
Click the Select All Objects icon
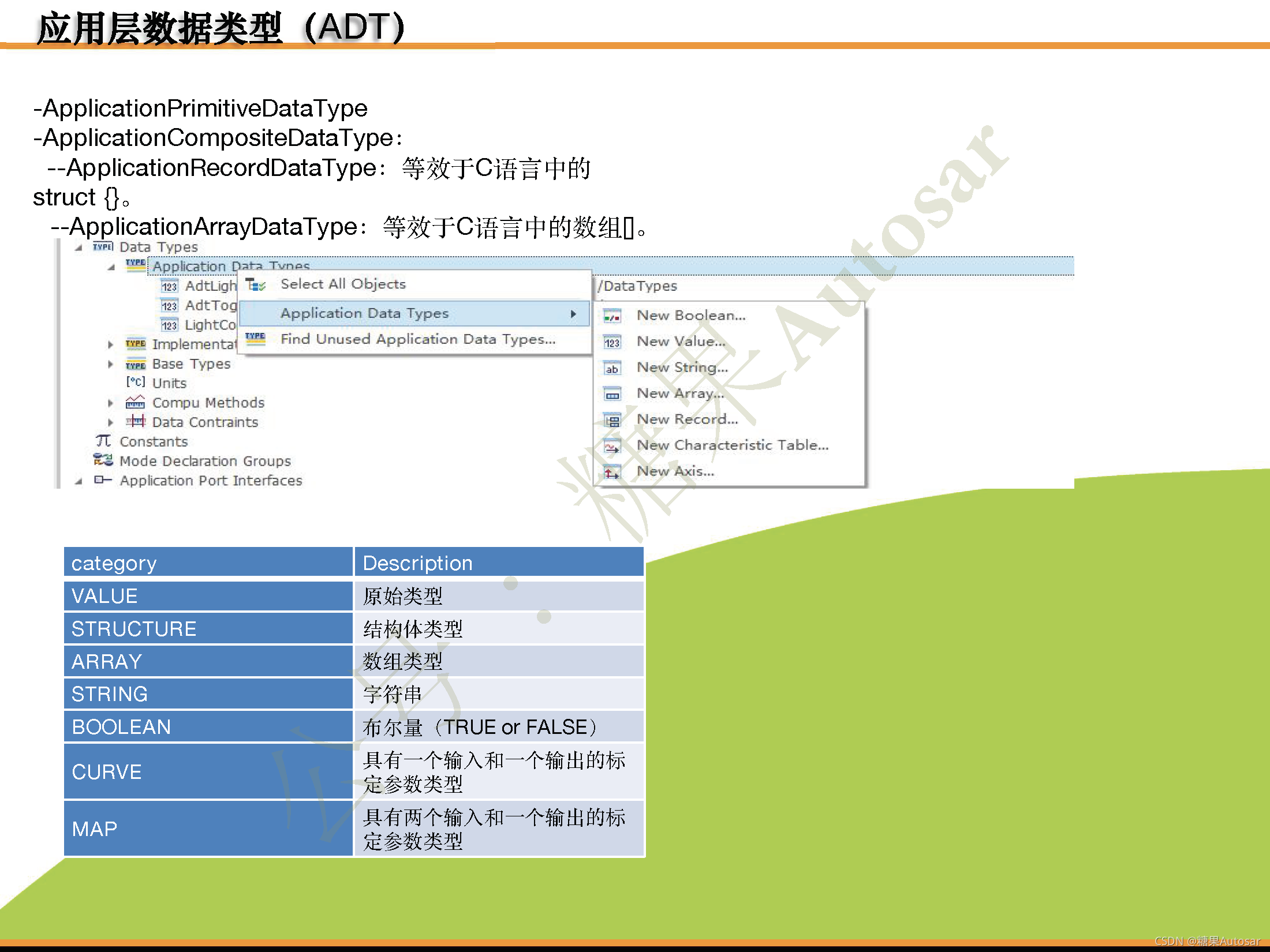[x=255, y=284]
